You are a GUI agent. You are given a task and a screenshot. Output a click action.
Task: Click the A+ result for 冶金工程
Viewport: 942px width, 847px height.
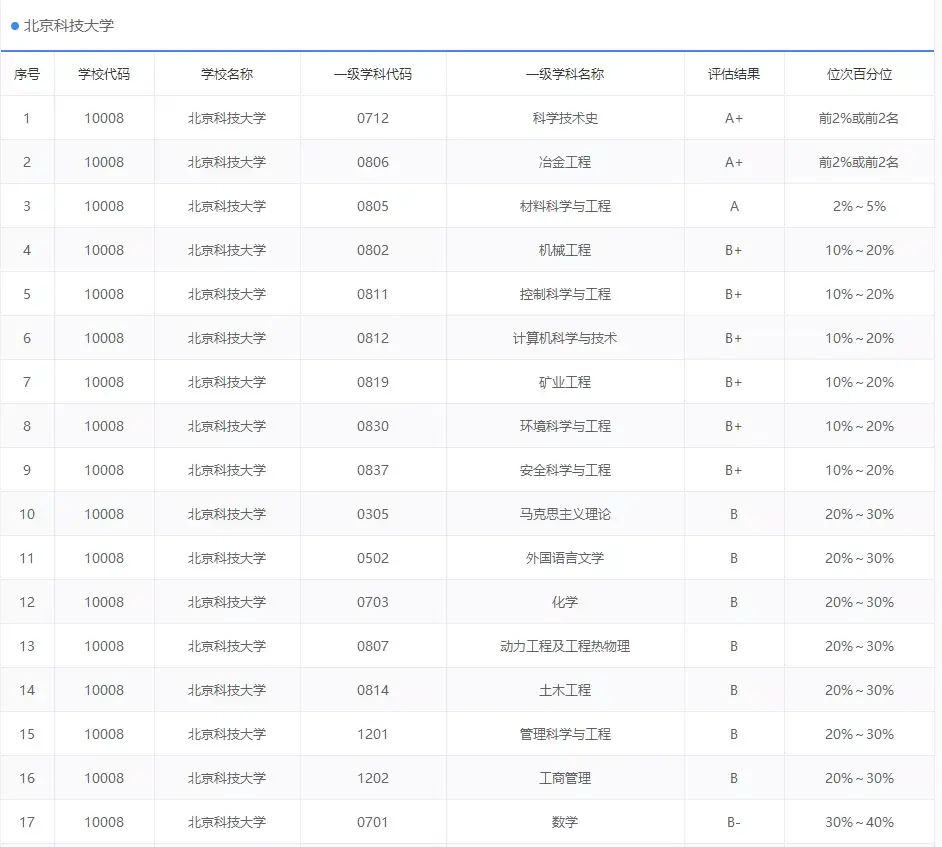pos(734,162)
